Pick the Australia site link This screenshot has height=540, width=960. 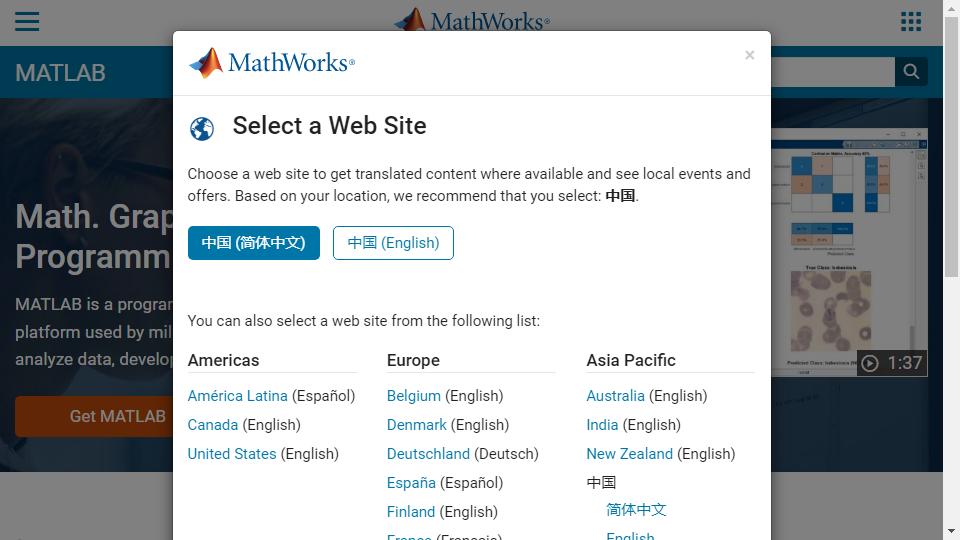[615, 396]
